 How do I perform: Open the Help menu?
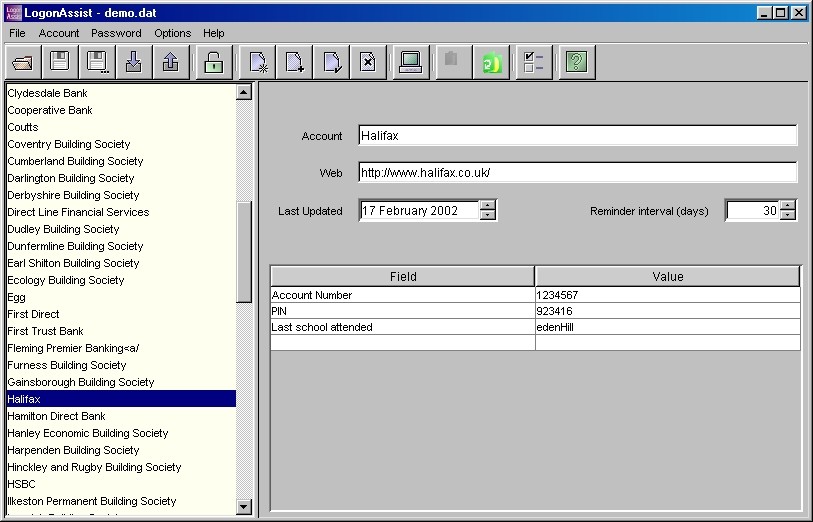coord(214,33)
